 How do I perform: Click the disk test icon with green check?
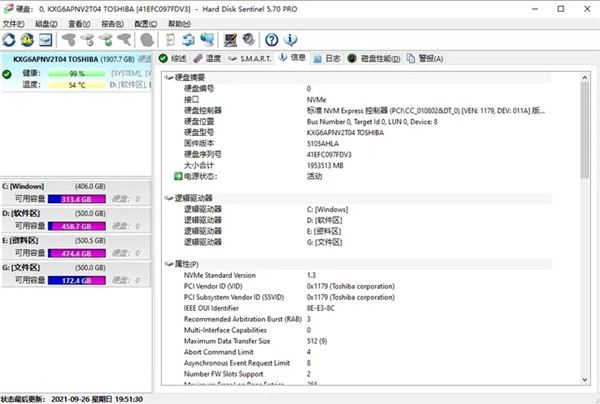pos(106,40)
